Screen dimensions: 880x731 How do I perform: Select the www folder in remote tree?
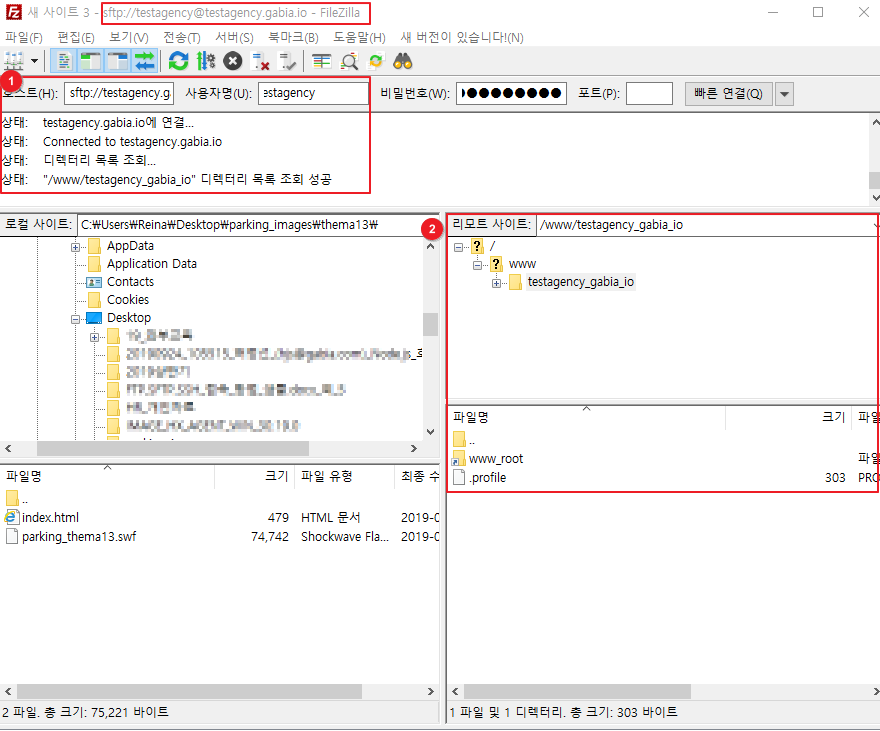tap(522, 264)
